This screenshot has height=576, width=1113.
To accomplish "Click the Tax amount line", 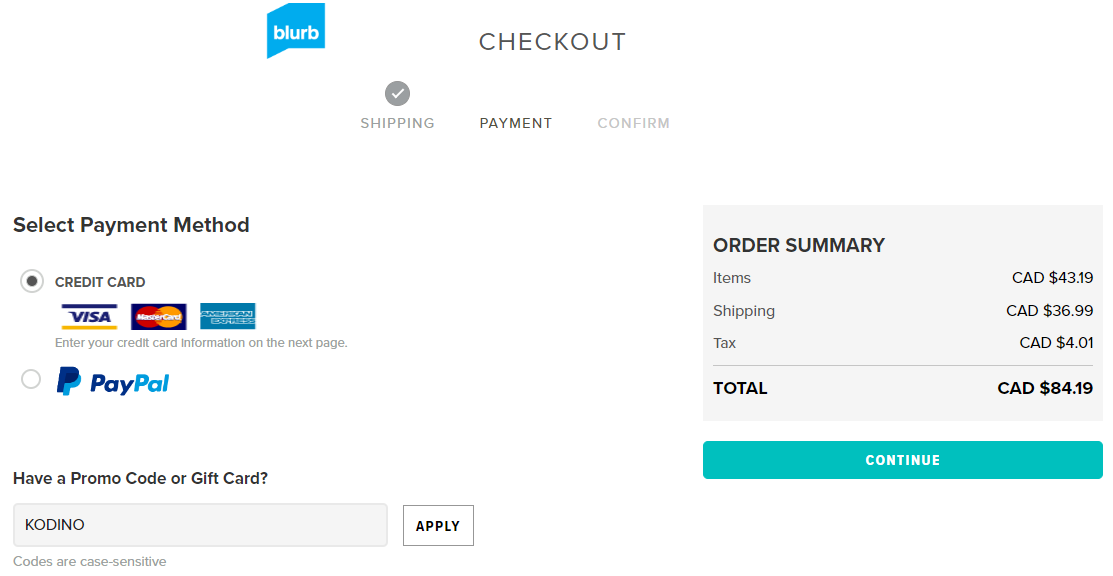I will coord(903,343).
